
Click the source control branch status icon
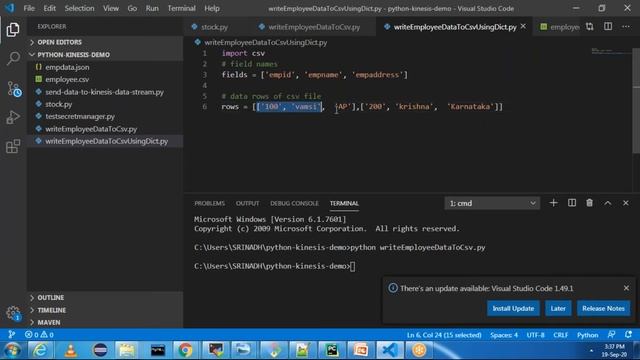click(x=11, y=335)
